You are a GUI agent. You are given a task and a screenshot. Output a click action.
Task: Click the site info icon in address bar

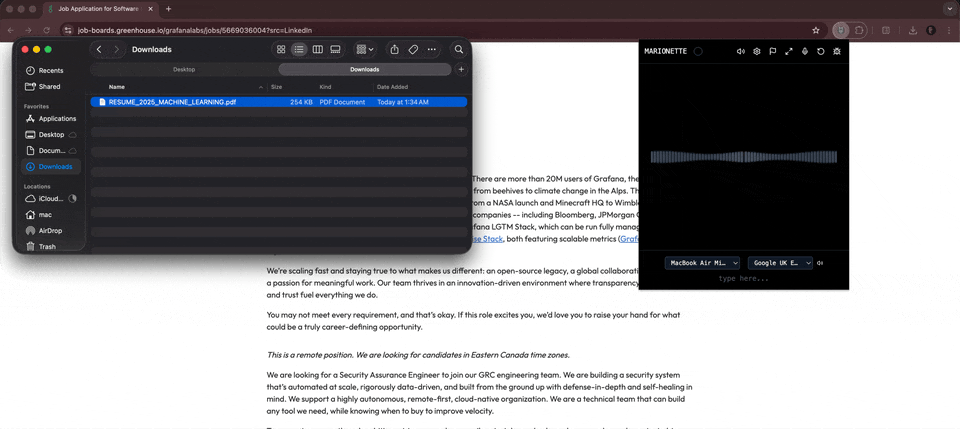[x=68, y=30]
